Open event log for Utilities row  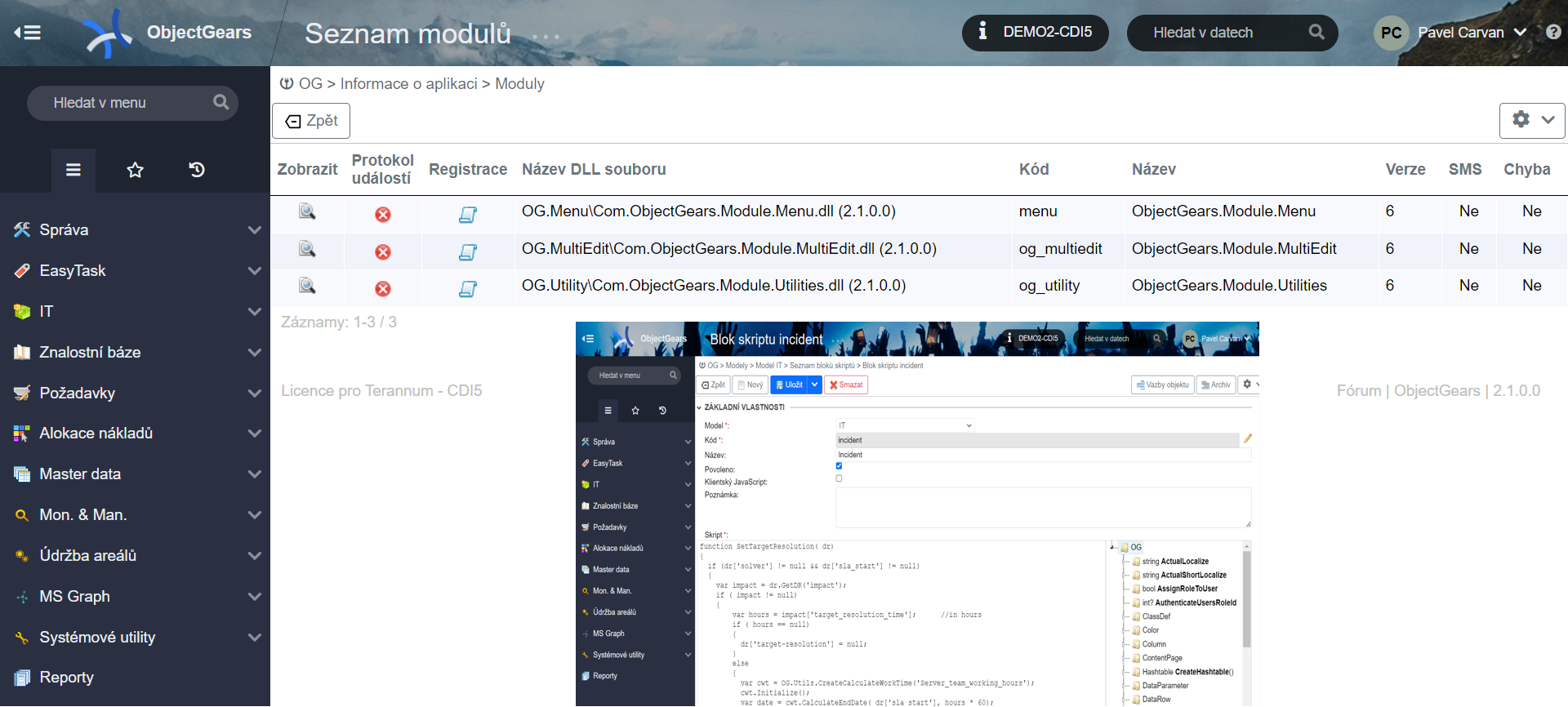[x=382, y=289]
